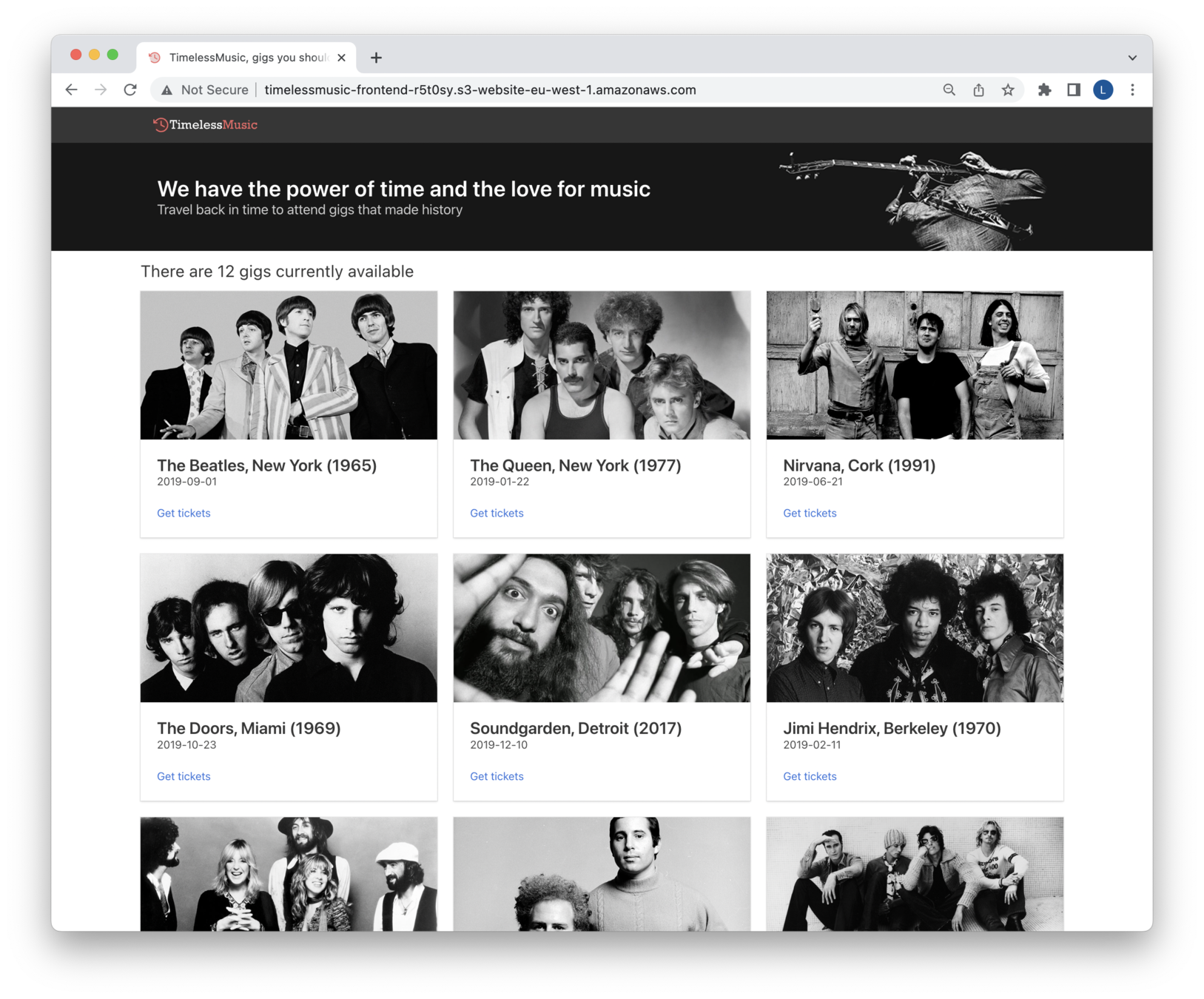Screen dimensions: 1204x999
Task: Click the green fullscreen window button
Action: [112, 54]
